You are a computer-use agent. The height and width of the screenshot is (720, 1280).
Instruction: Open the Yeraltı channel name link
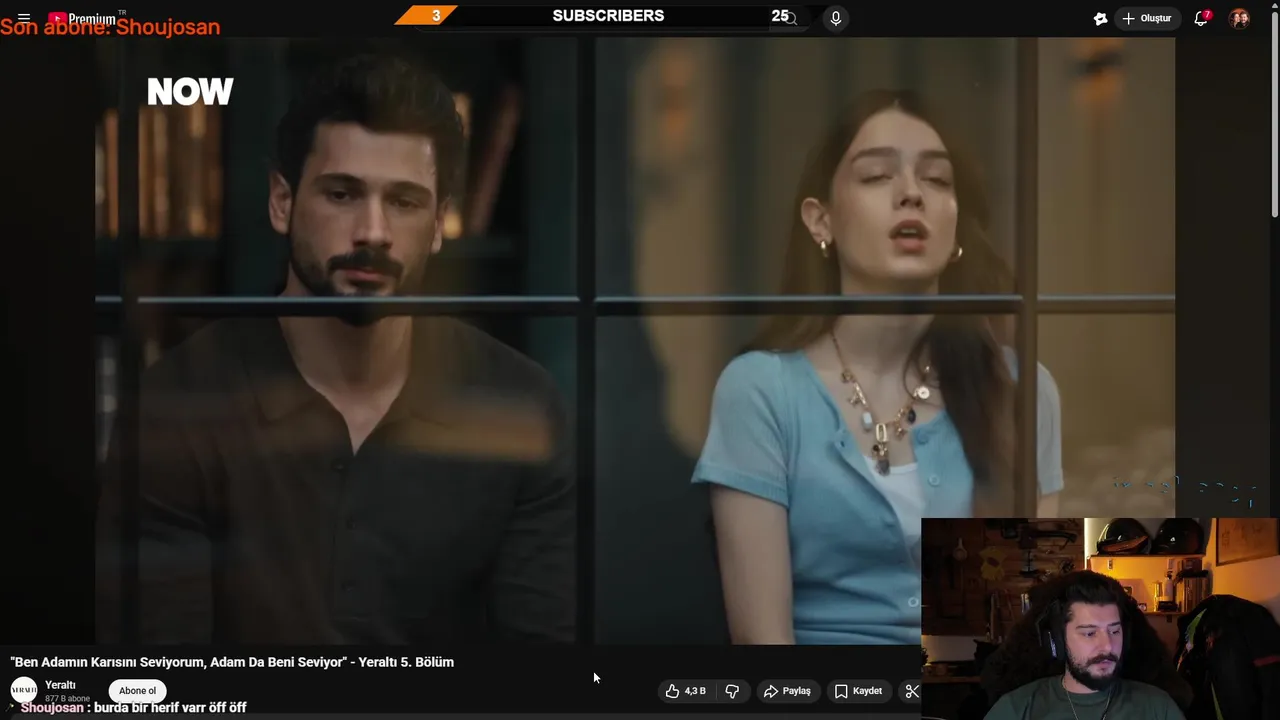(60, 685)
